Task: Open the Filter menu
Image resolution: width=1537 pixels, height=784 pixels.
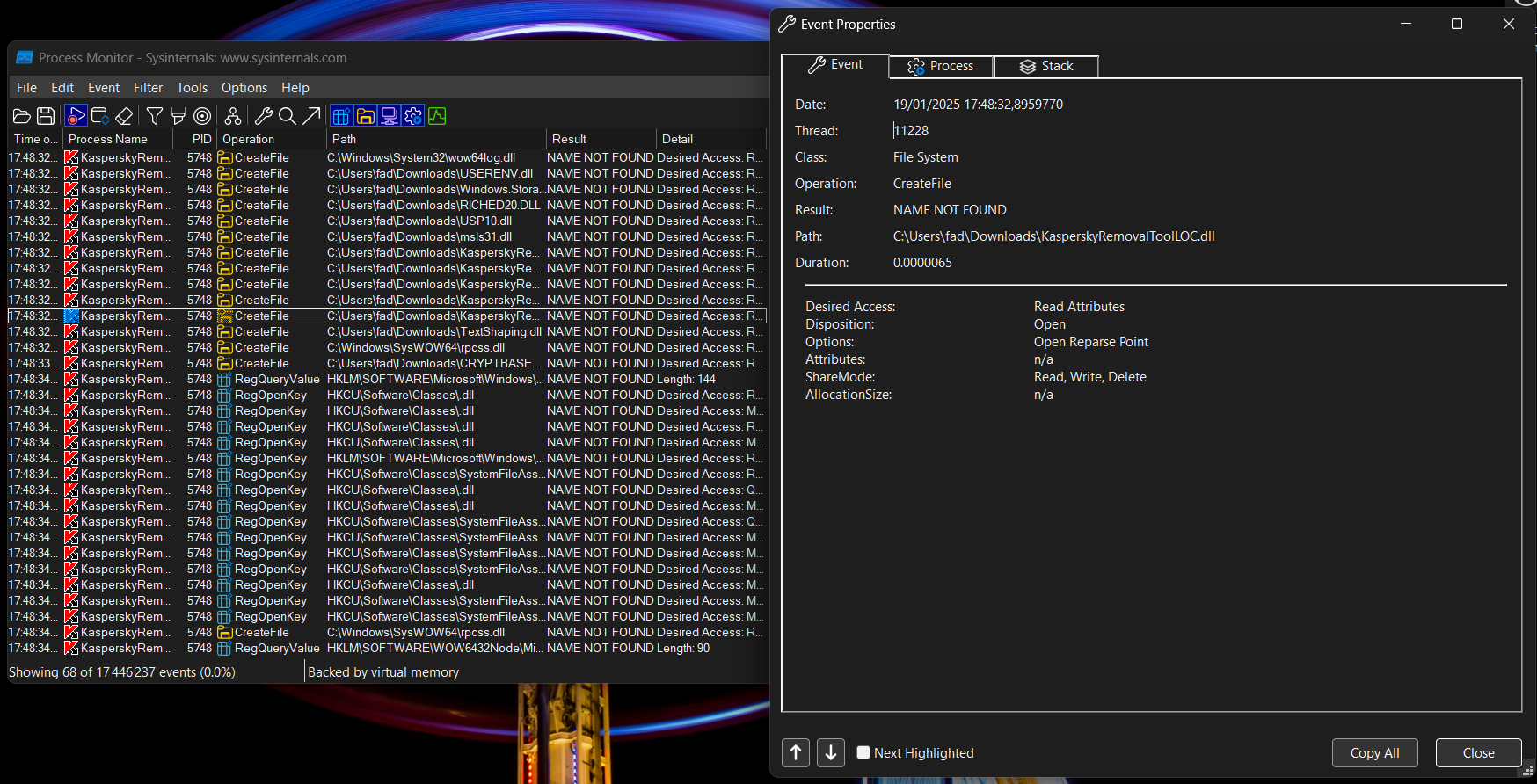Action: [x=149, y=88]
